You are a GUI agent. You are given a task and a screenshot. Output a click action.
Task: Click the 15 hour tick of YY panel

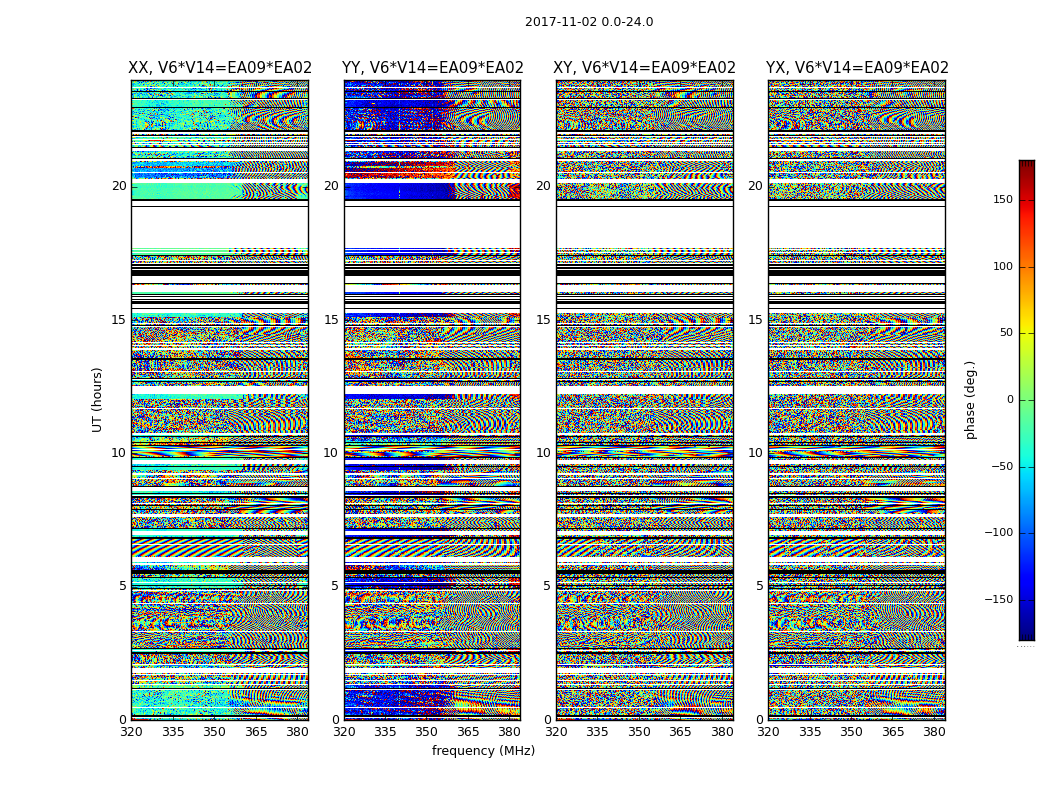331,320
